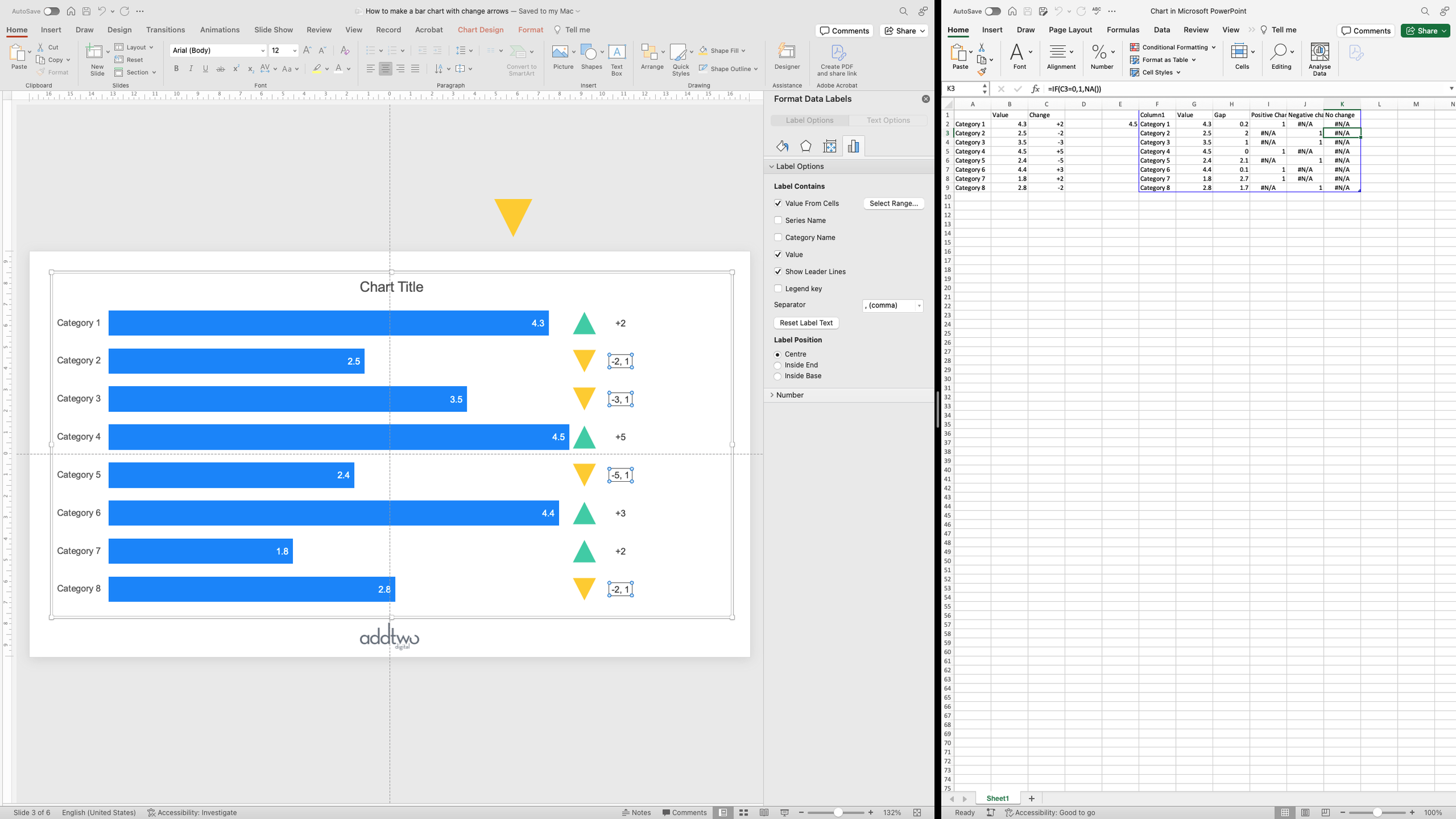Enable the Series Name checkbox
Viewport: 1456px width, 819px height.
coord(778,220)
